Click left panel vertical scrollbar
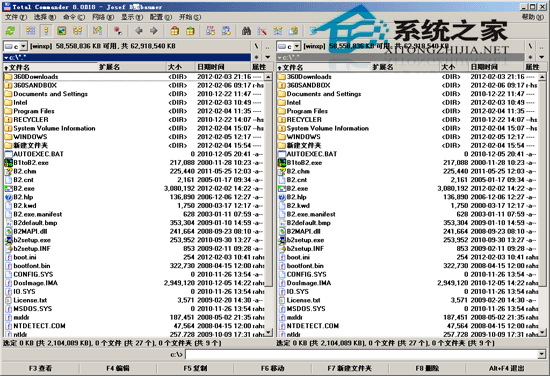This screenshot has height=376, width=550. pyautogui.click(x=268, y=204)
